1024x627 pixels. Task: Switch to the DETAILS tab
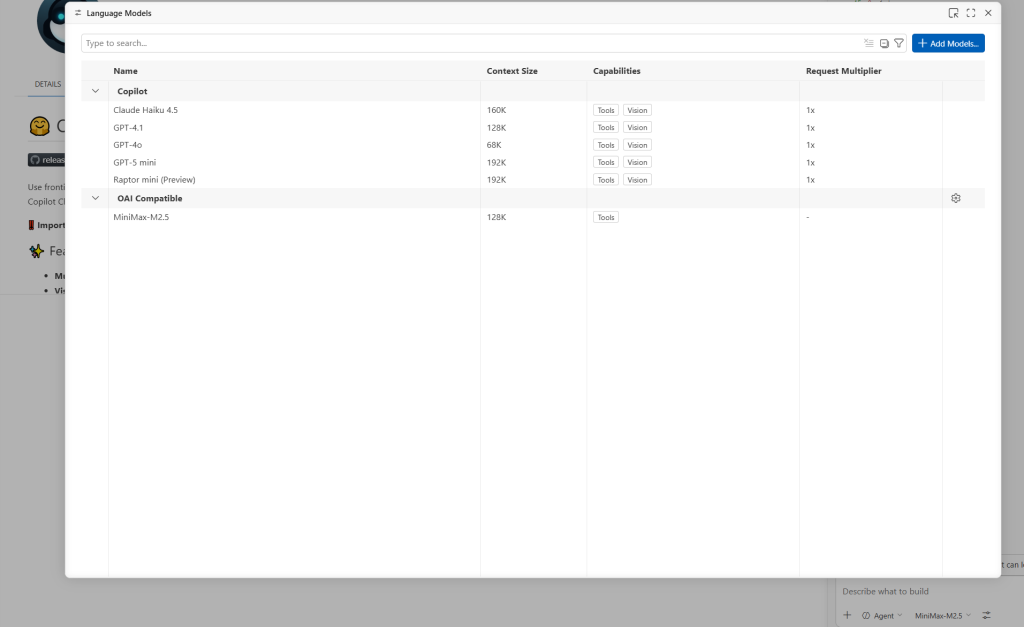click(x=47, y=84)
